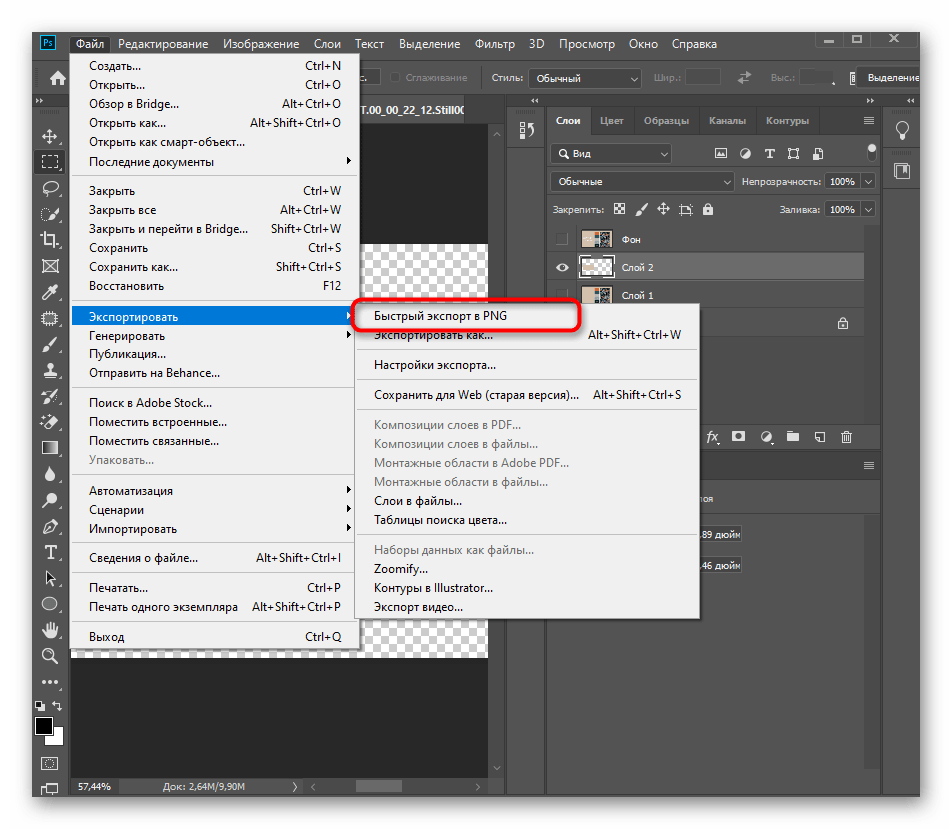
Task: Switch to the Образцы tab
Action: (666, 121)
